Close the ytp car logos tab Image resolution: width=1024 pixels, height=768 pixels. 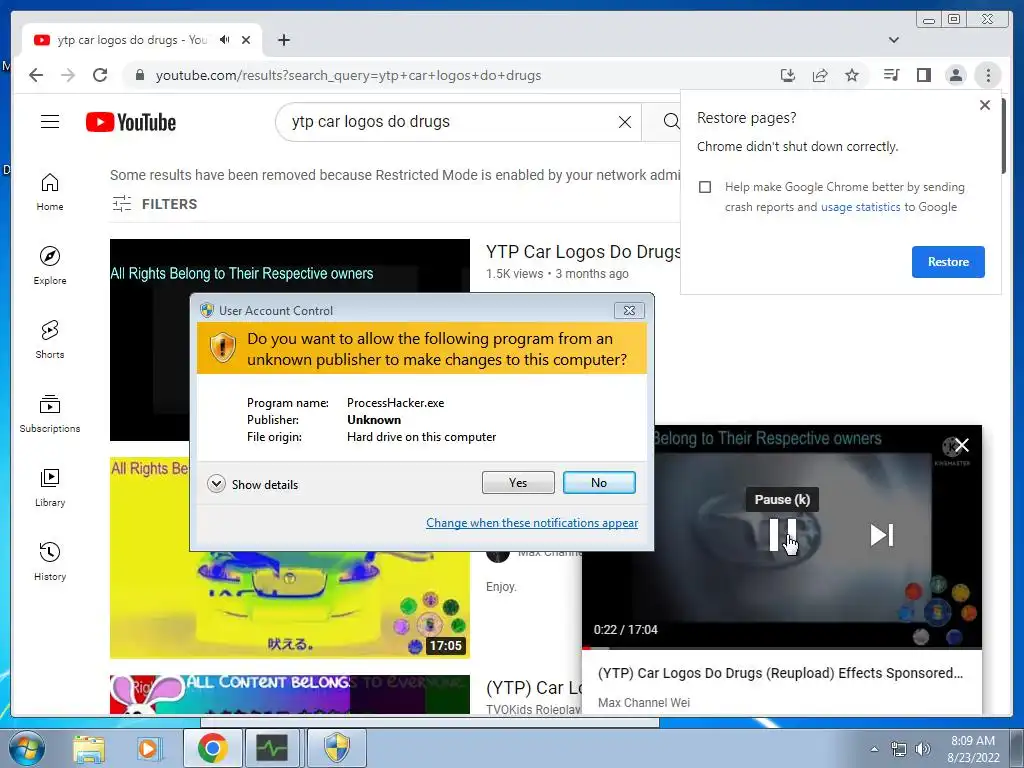246,40
